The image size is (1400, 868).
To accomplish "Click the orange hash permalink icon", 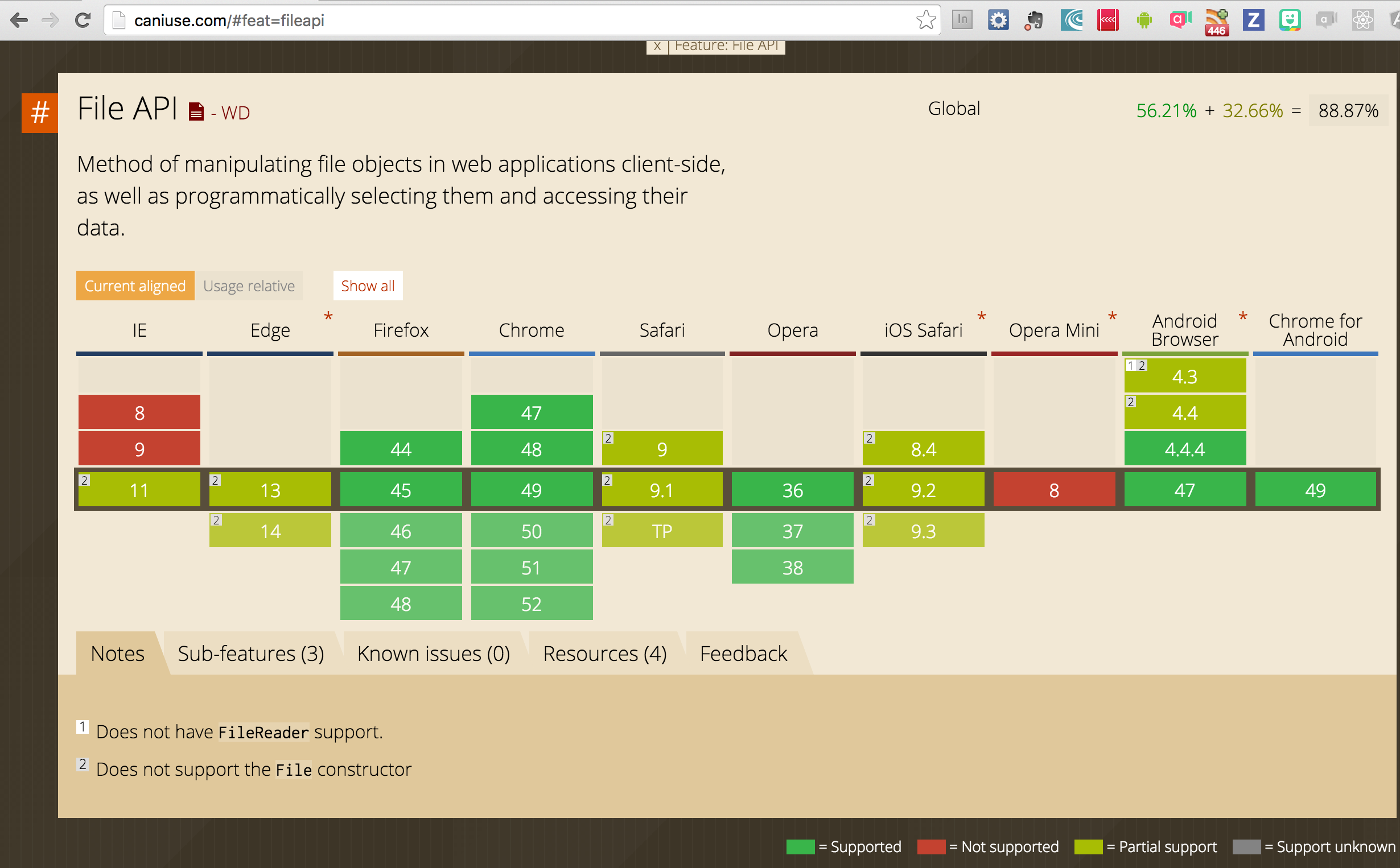I will point(40,113).
